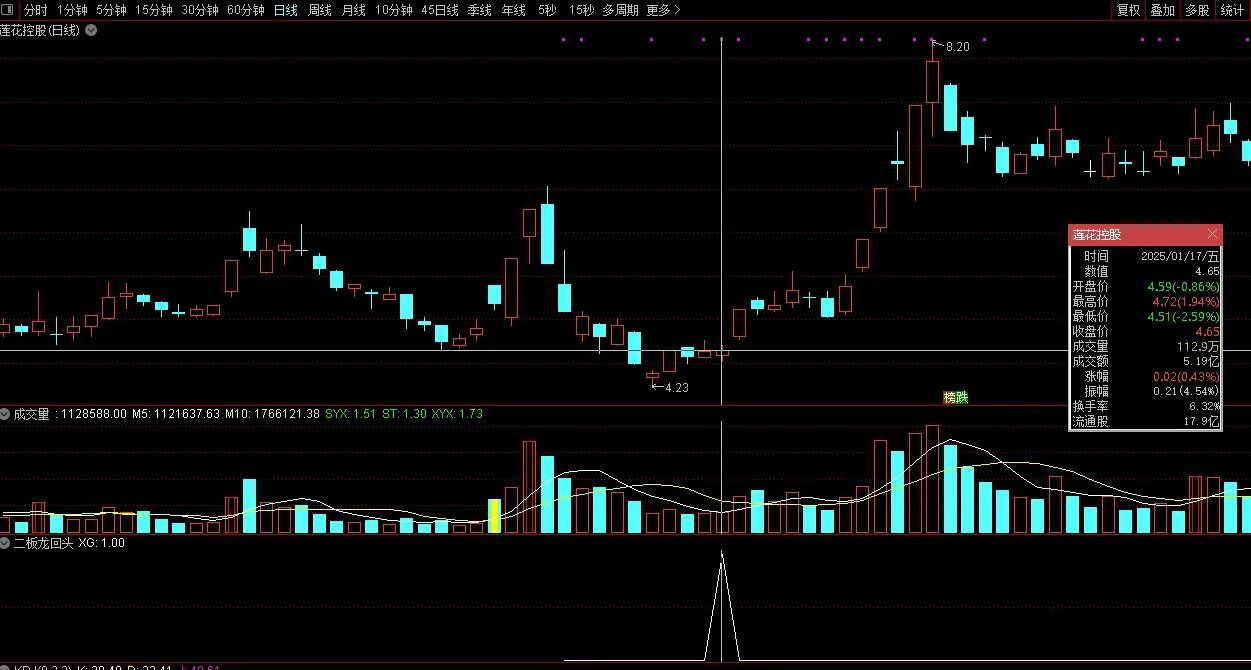Click 成交额 5.19亿 row in popup

coord(1145,362)
